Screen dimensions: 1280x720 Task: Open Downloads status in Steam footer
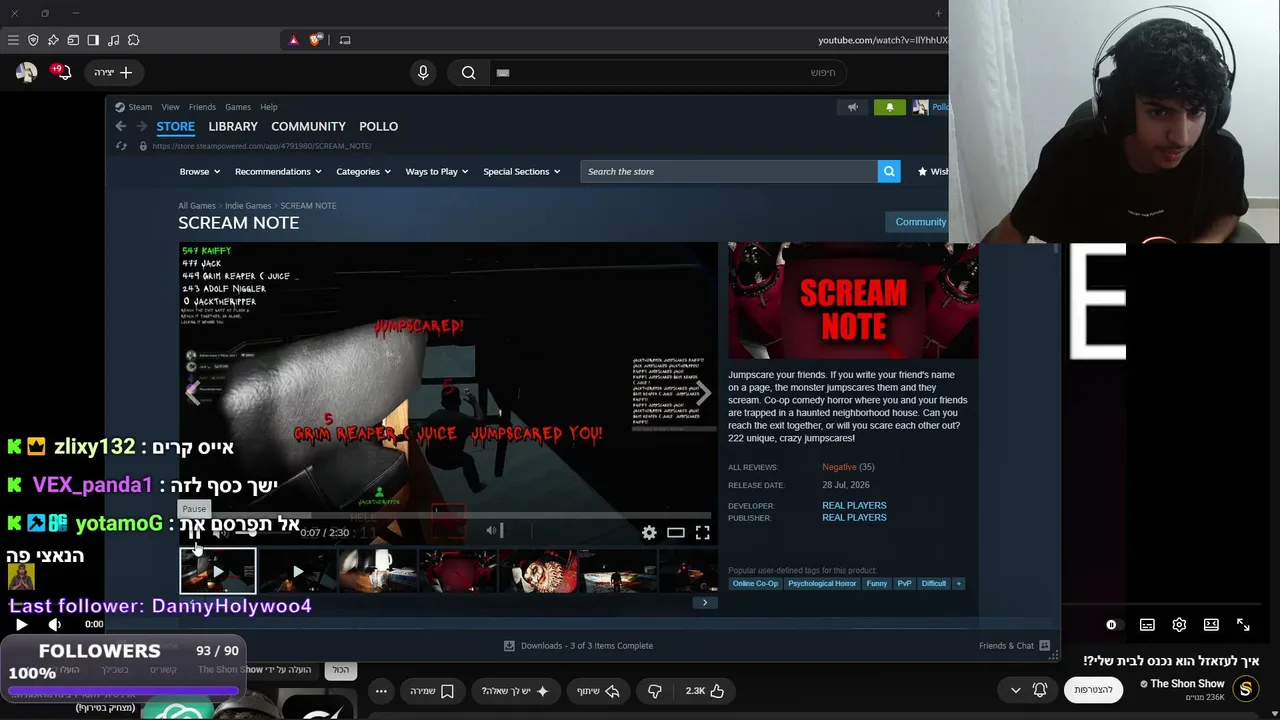click(x=578, y=646)
